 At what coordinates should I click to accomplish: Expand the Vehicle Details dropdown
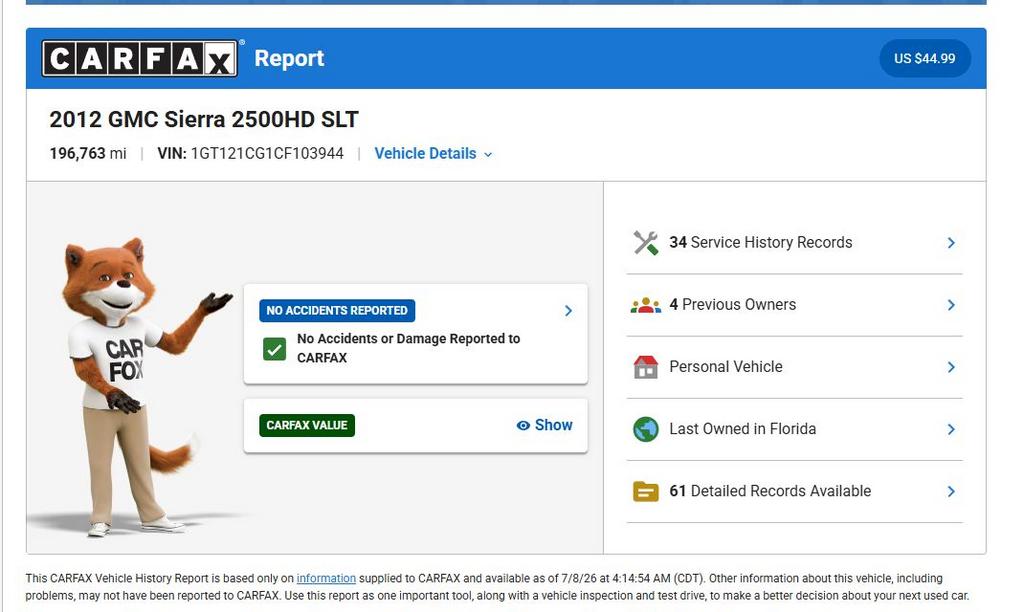point(433,153)
